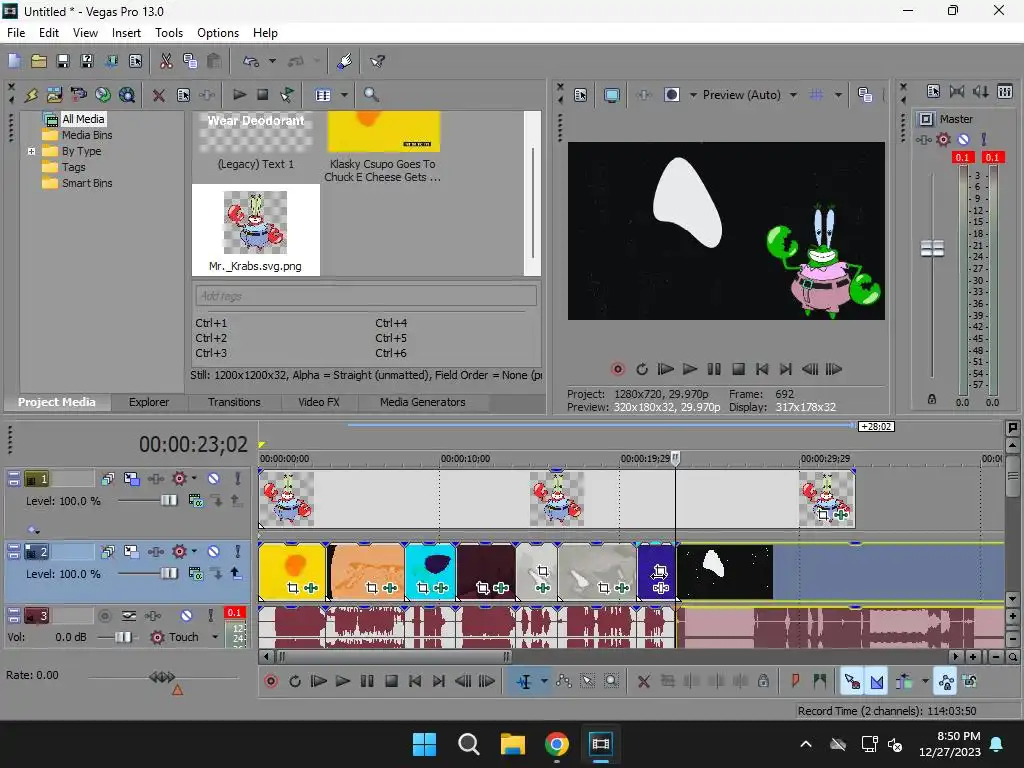This screenshot has width=1024, height=768.
Task: Solo video track 1
Action: click(x=237, y=479)
